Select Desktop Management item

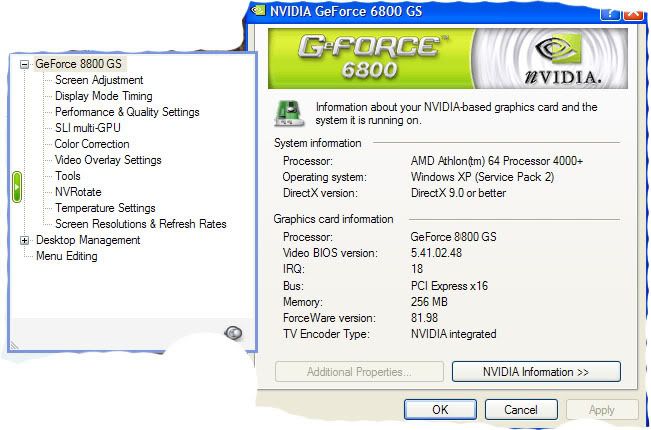88,240
